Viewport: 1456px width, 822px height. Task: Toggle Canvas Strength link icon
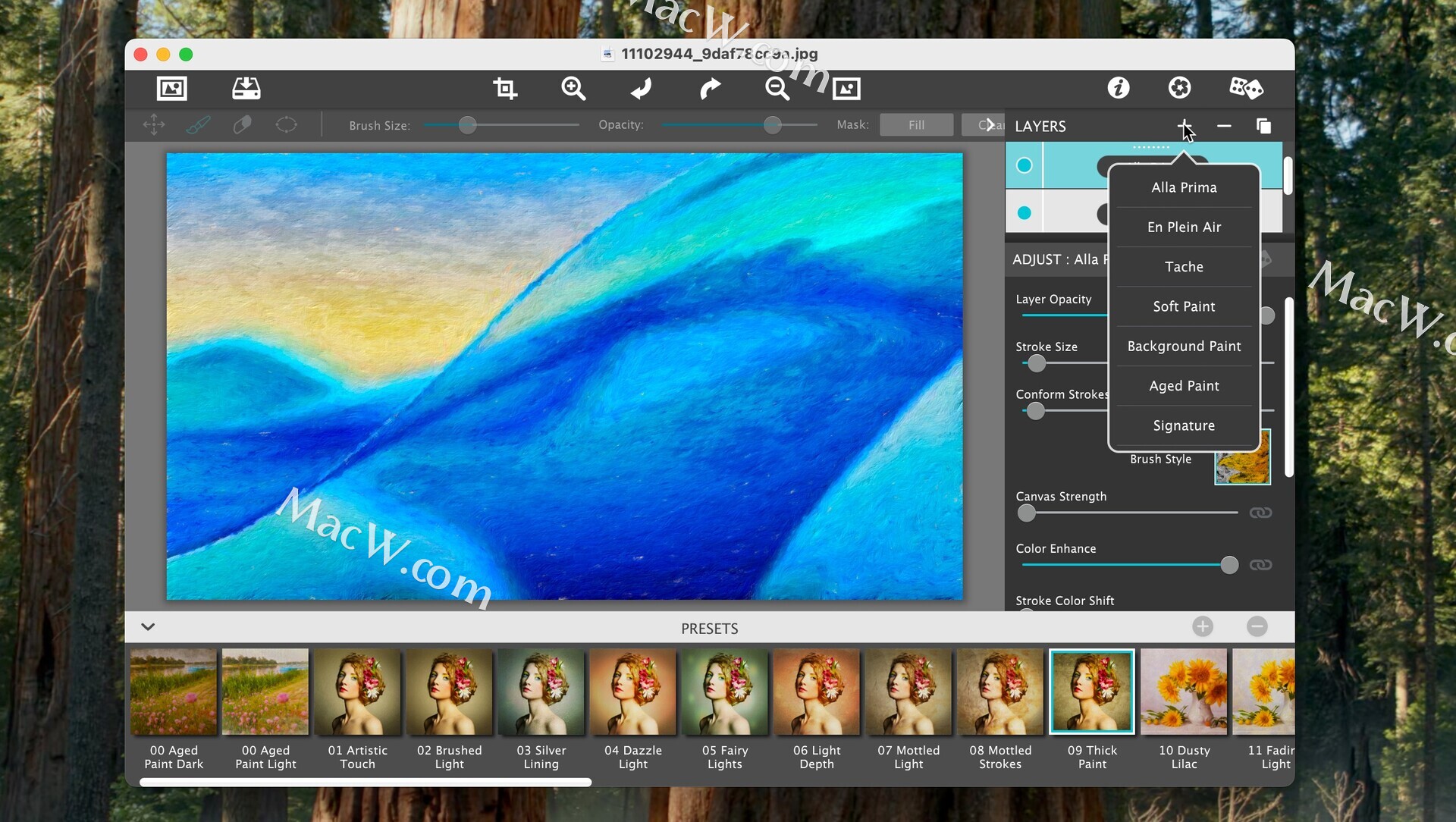(1260, 513)
